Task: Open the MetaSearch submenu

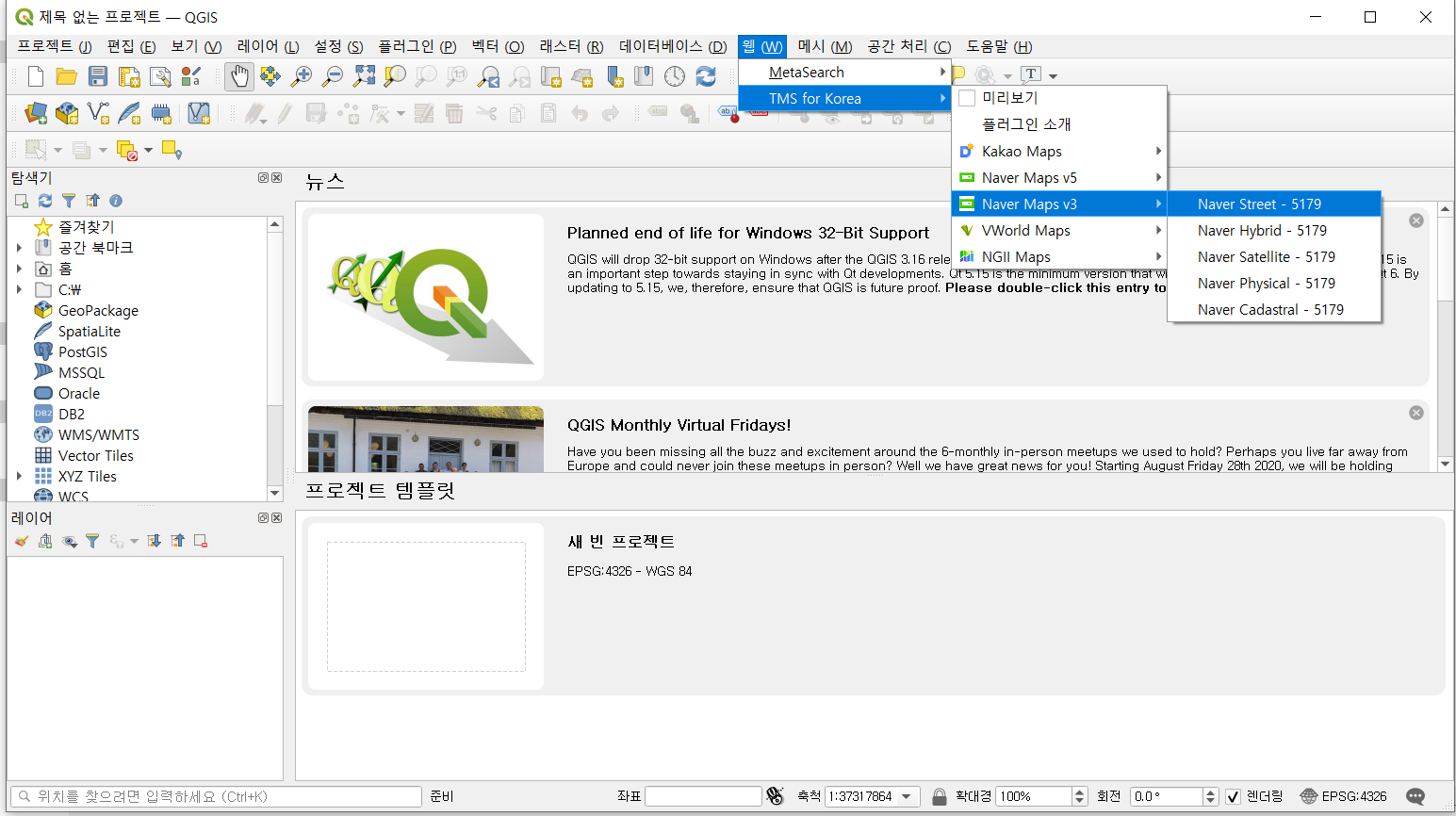Action: (844, 72)
